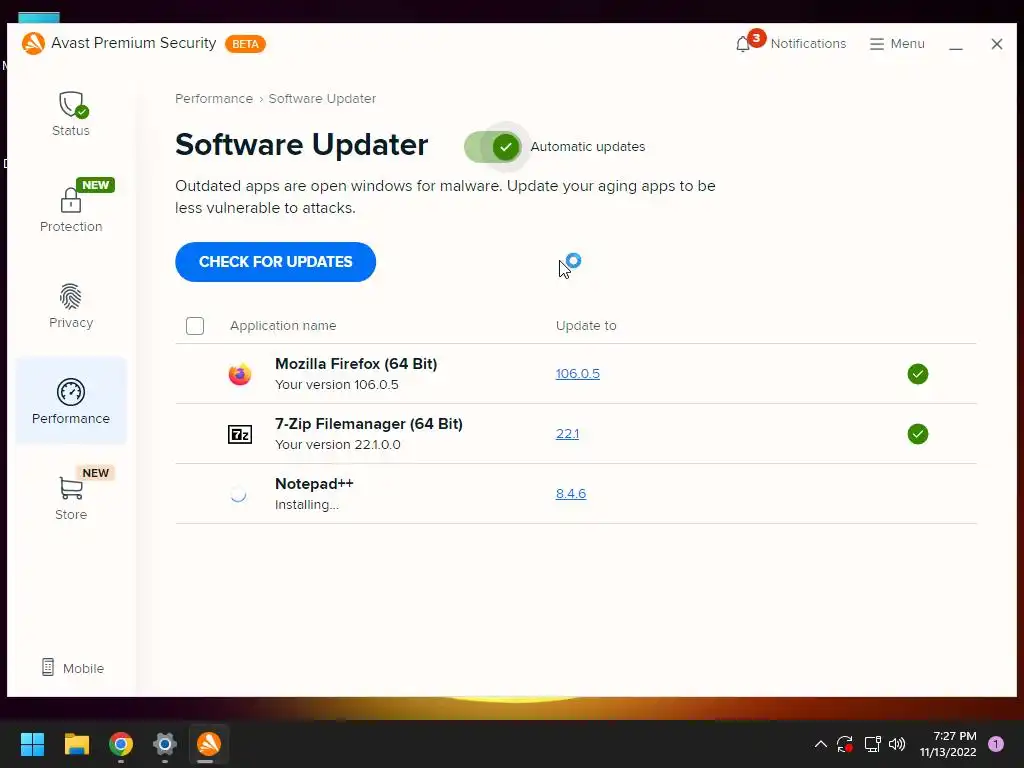Open the Privacy fingerprint section
This screenshot has height=768, width=1024.
point(71,306)
